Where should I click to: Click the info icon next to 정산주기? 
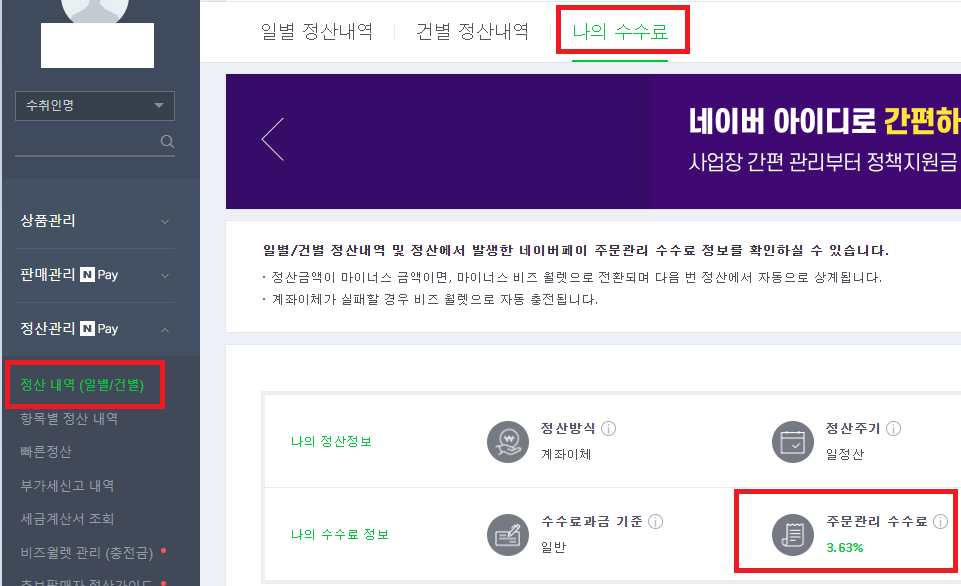coord(893,428)
